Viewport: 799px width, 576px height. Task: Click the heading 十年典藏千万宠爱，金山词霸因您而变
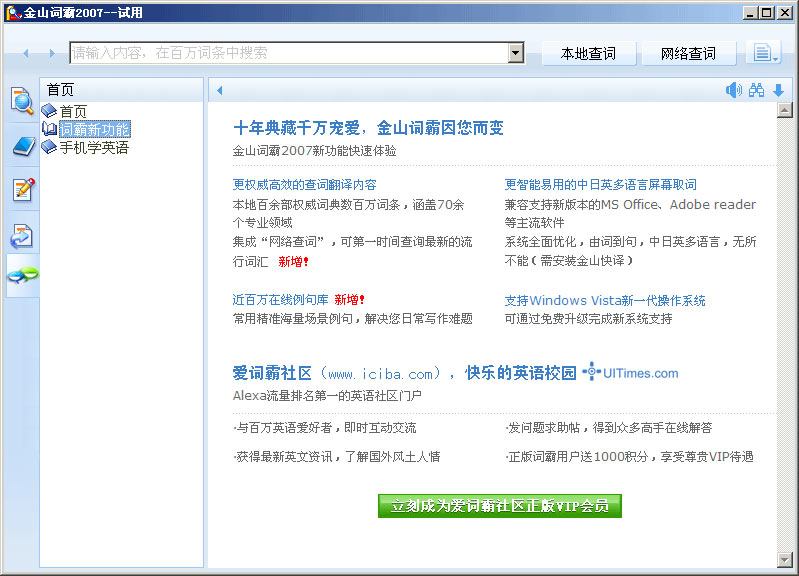click(x=368, y=127)
